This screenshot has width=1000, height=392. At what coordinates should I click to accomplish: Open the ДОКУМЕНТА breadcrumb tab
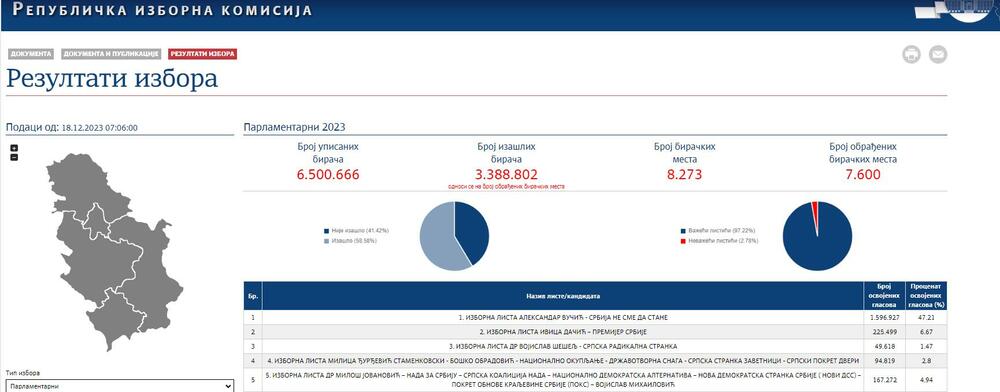31,54
